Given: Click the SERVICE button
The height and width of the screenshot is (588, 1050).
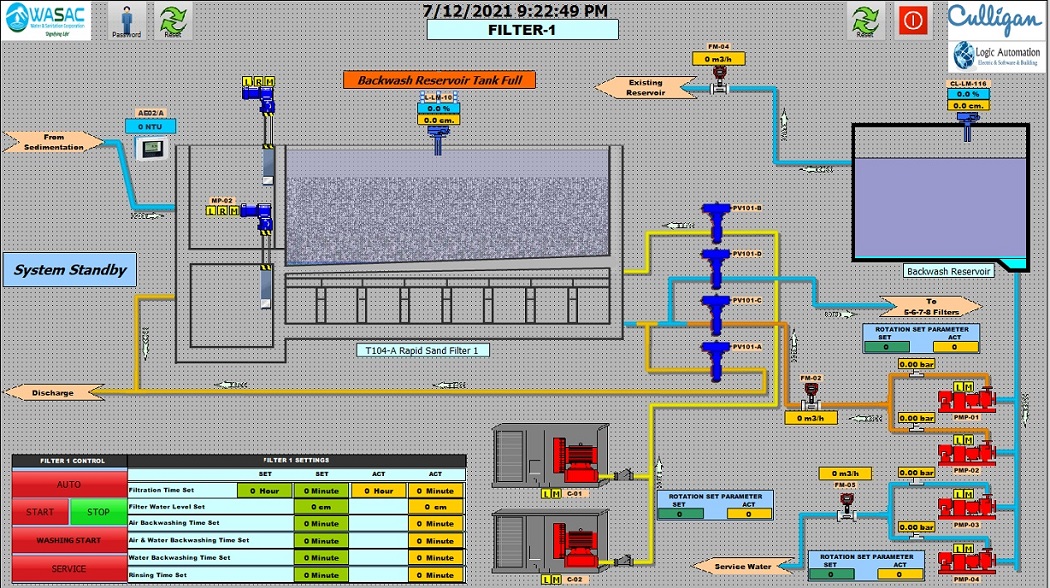Looking at the screenshot, I should pos(69,568).
